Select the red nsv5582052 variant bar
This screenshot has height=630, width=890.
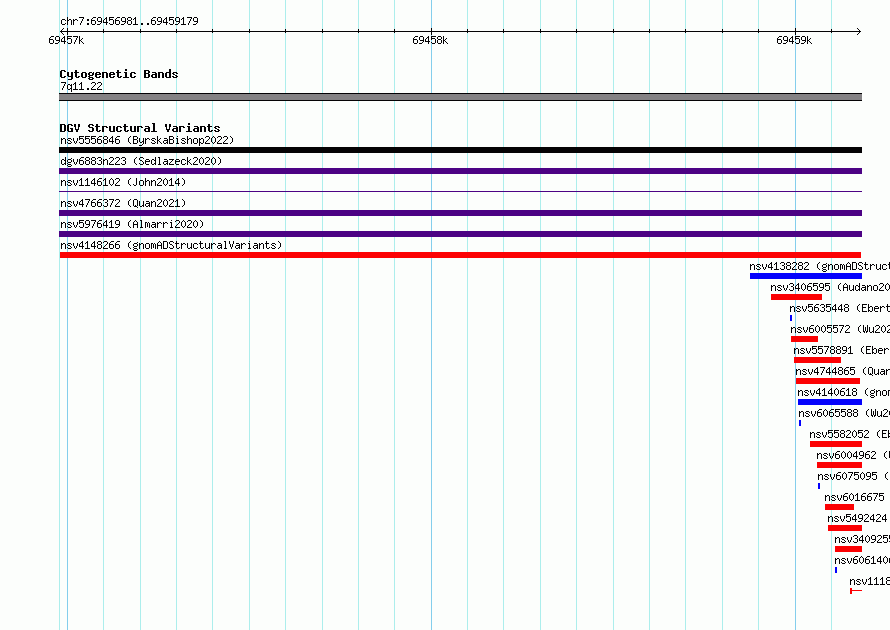[x=836, y=444]
